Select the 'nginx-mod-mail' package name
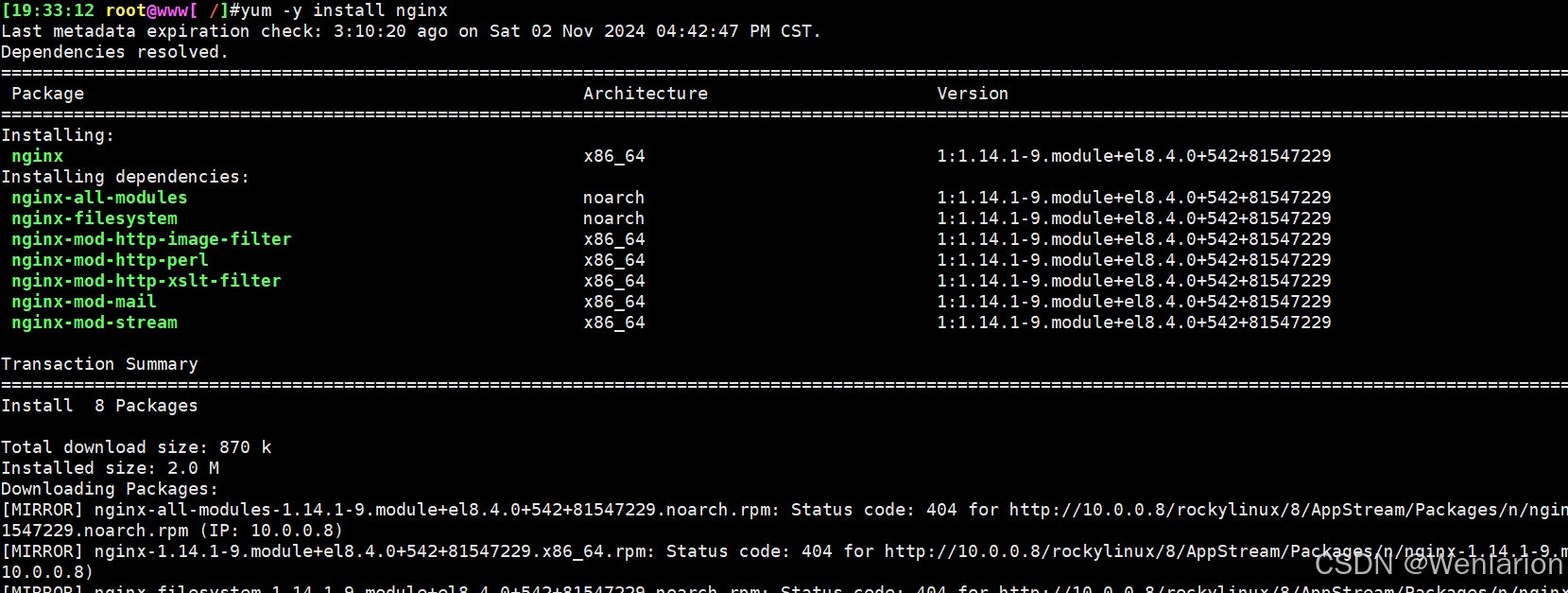Screen dimensions: 1568x593 pos(84,302)
